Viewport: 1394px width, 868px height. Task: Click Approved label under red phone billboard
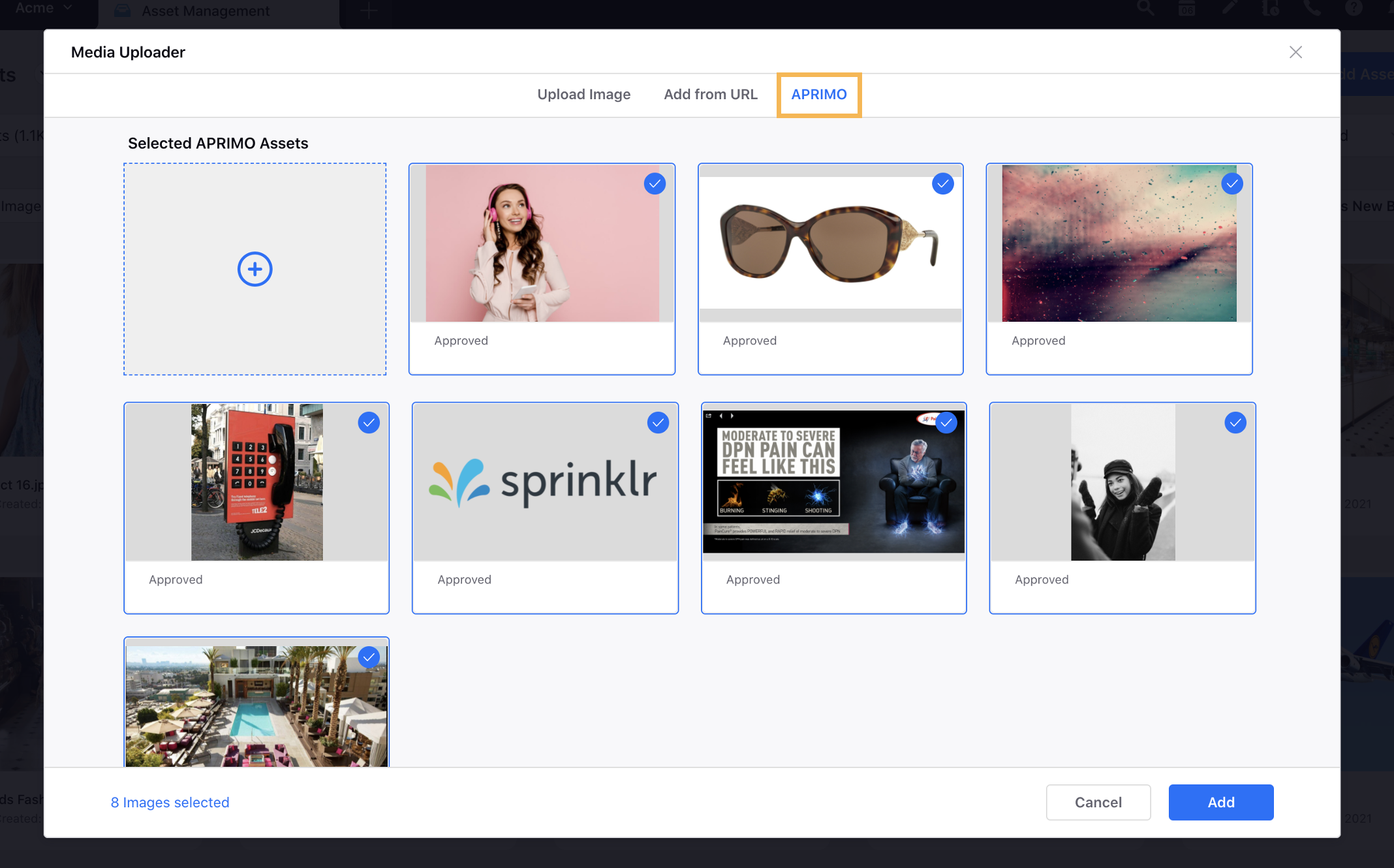click(x=176, y=580)
